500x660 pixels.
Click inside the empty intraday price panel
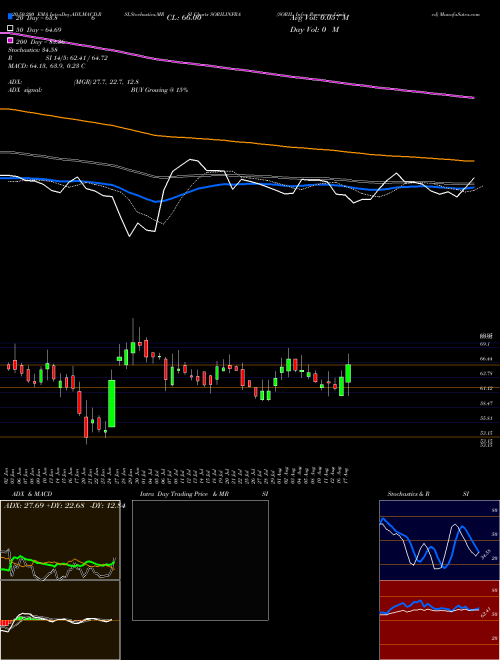click(200, 560)
